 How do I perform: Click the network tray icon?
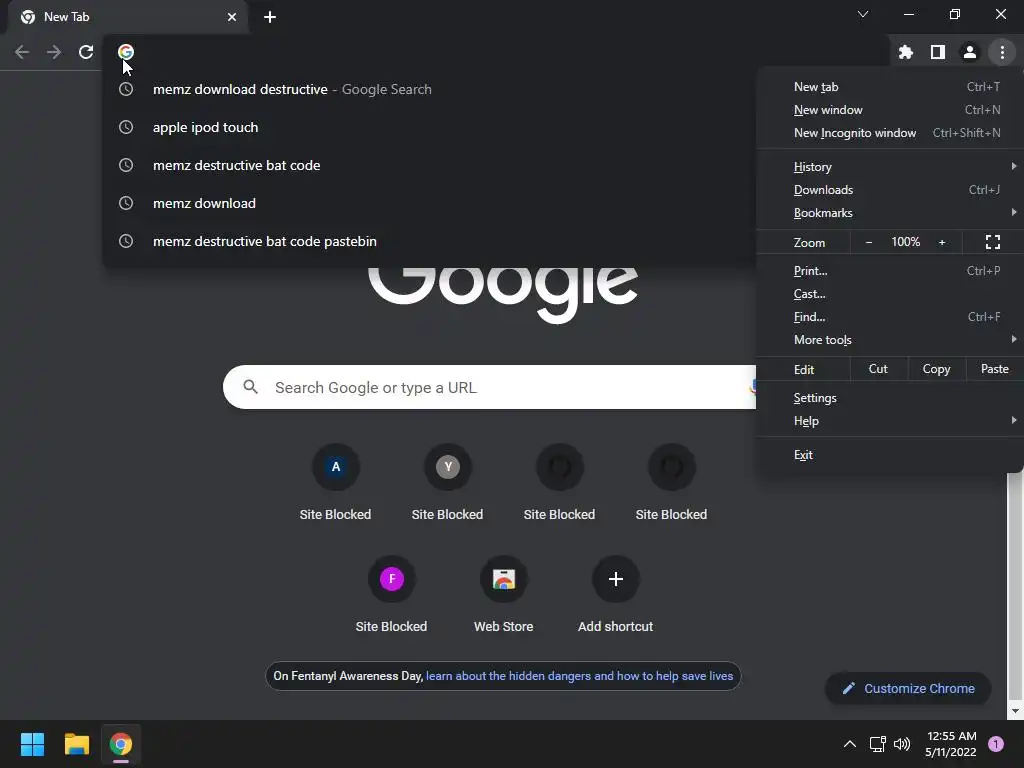[877, 744]
